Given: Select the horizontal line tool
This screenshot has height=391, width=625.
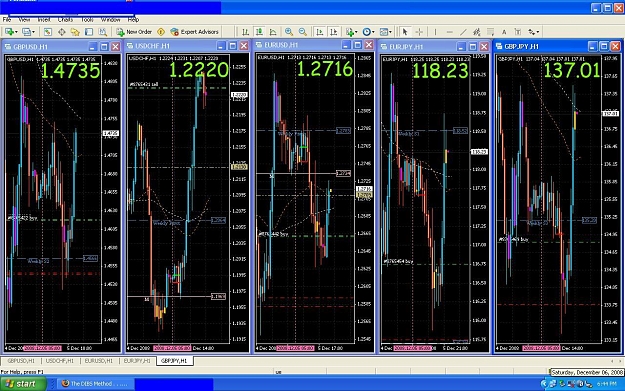Looking at the screenshot, I should (x=449, y=32).
